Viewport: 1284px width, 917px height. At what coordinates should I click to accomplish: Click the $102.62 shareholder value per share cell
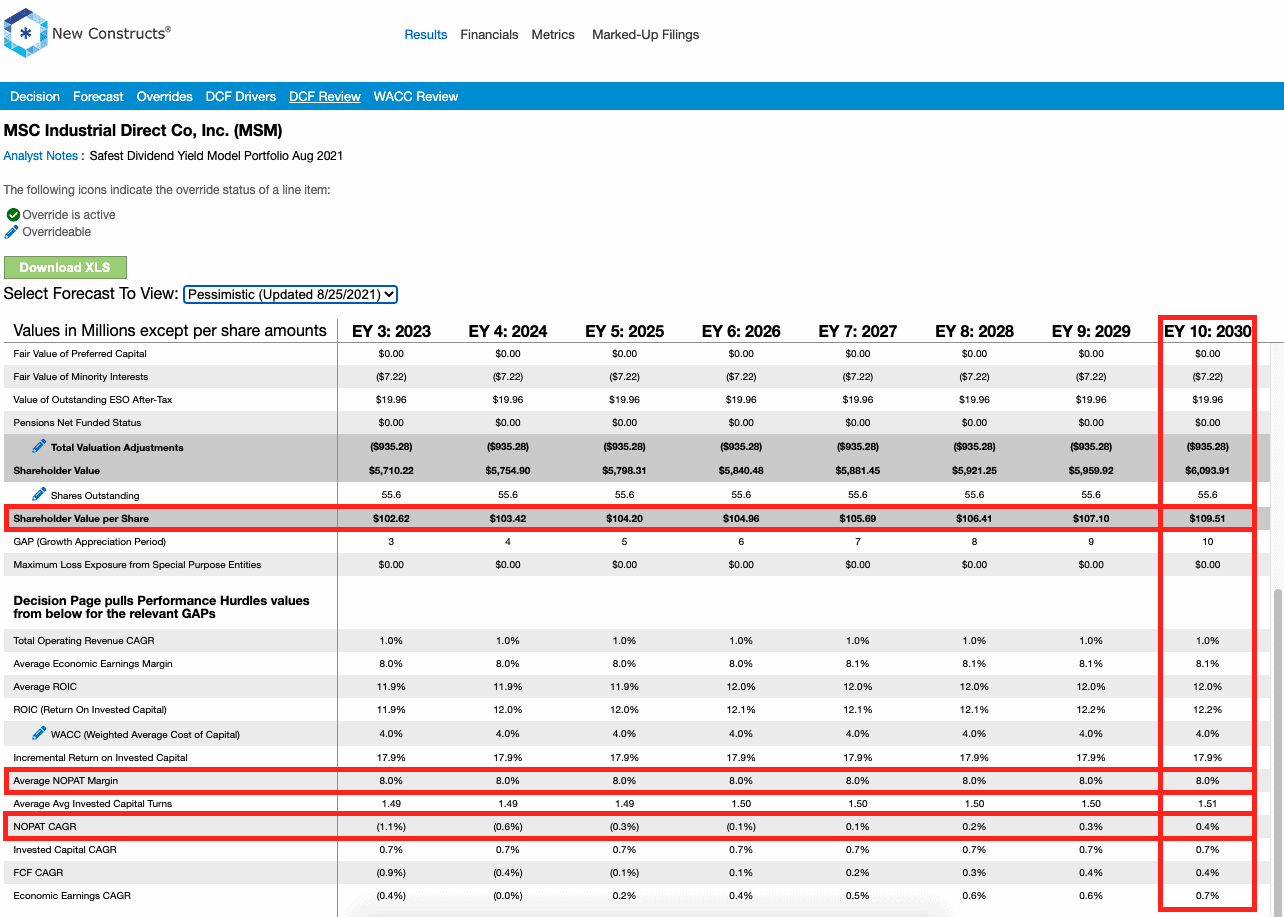pyautogui.click(x=391, y=519)
